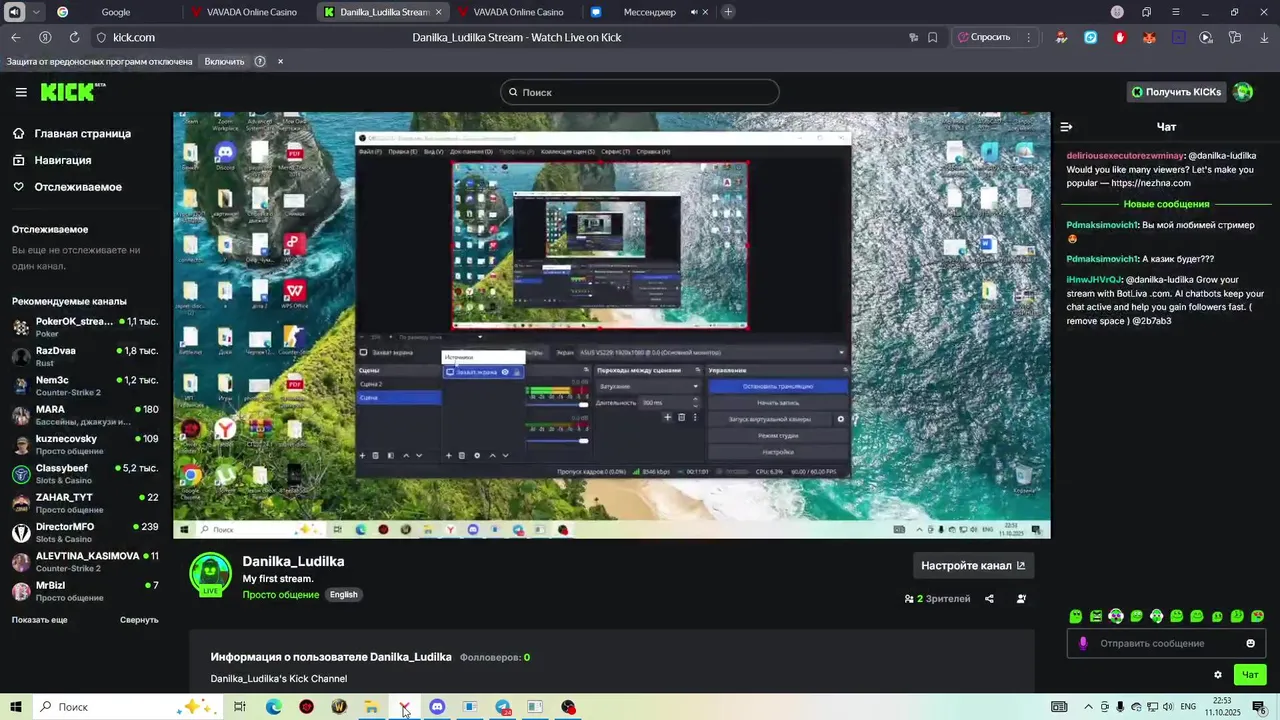This screenshot has width=1280, height=720.
Task: Open Отслеживаемое in the sidebar
Action: pos(78,187)
